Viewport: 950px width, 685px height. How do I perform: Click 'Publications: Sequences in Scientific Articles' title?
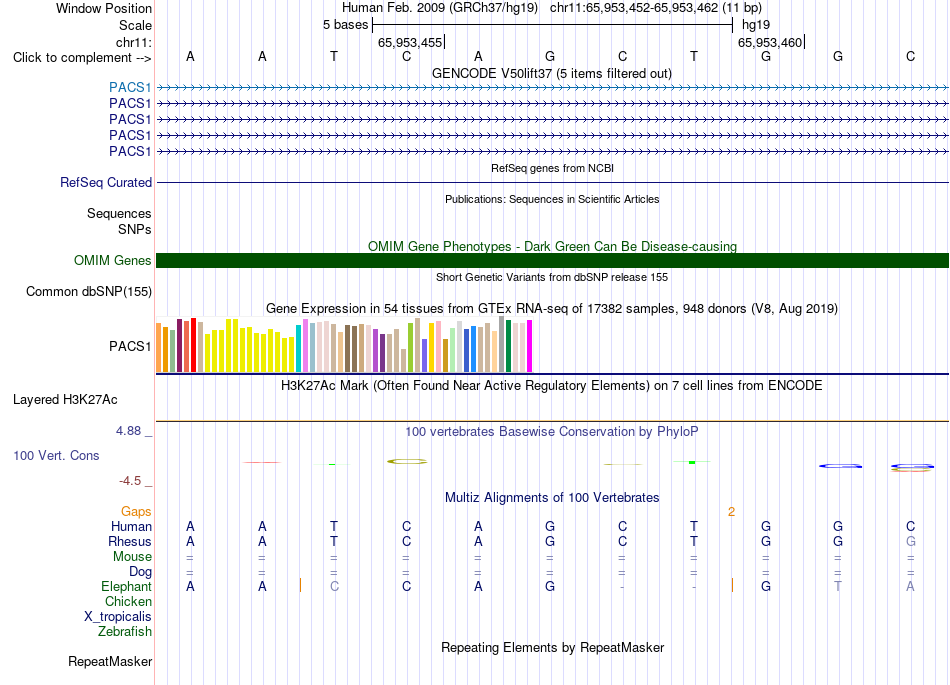[552, 199]
